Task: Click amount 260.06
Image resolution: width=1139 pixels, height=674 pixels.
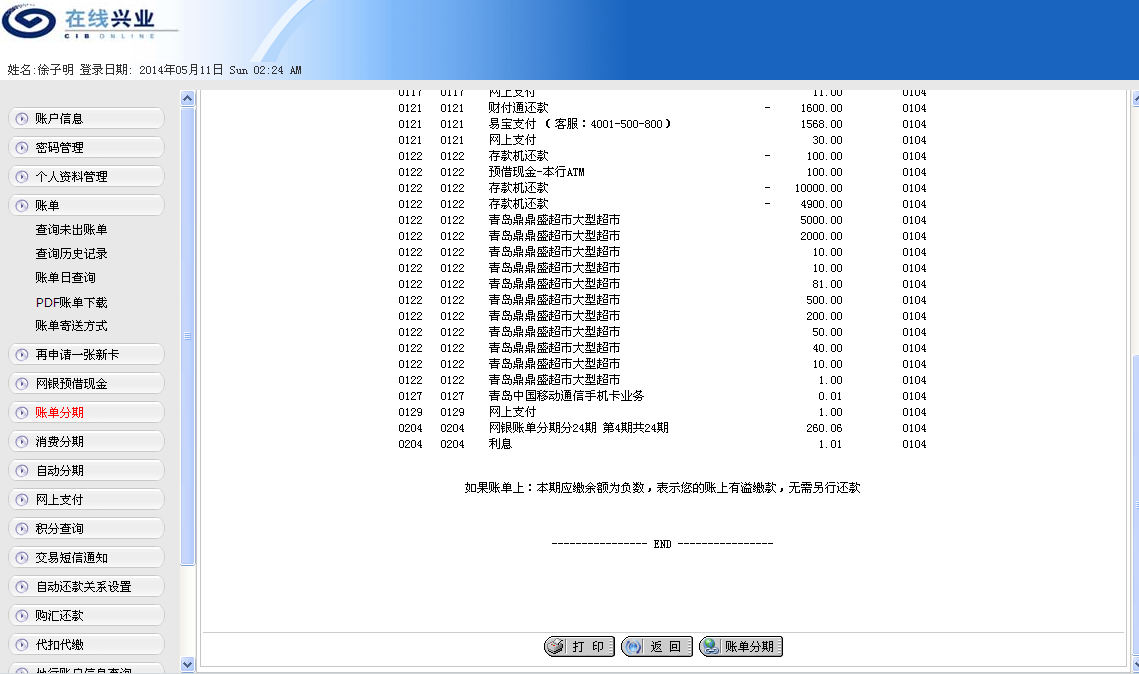Action: [x=824, y=428]
